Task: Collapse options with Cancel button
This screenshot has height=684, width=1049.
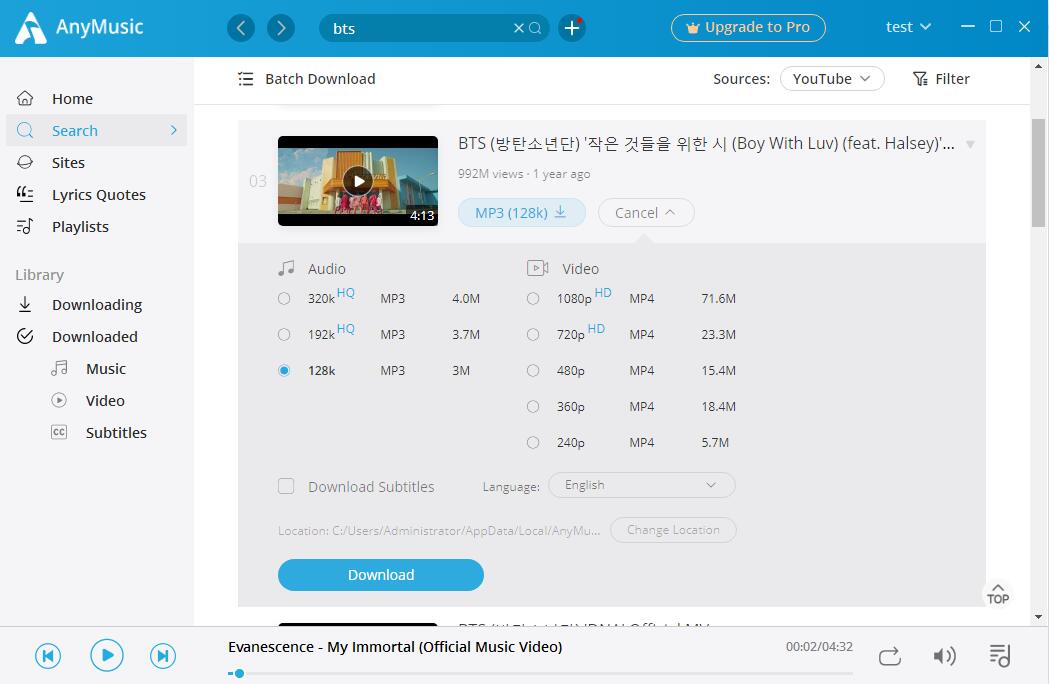Action: [646, 213]
